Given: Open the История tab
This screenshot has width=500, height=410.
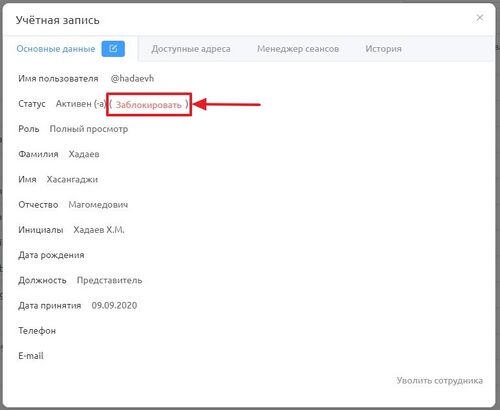Looking at the screenshot, I should pos(383,49).
